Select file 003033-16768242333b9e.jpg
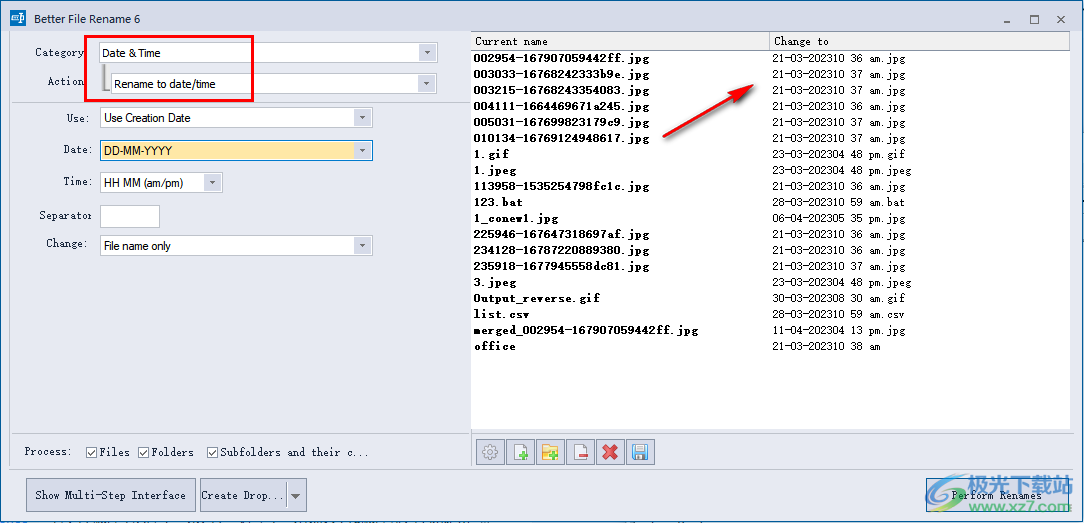The height and width of the screenshot is (523, 1084). click(x=561, y=75)
